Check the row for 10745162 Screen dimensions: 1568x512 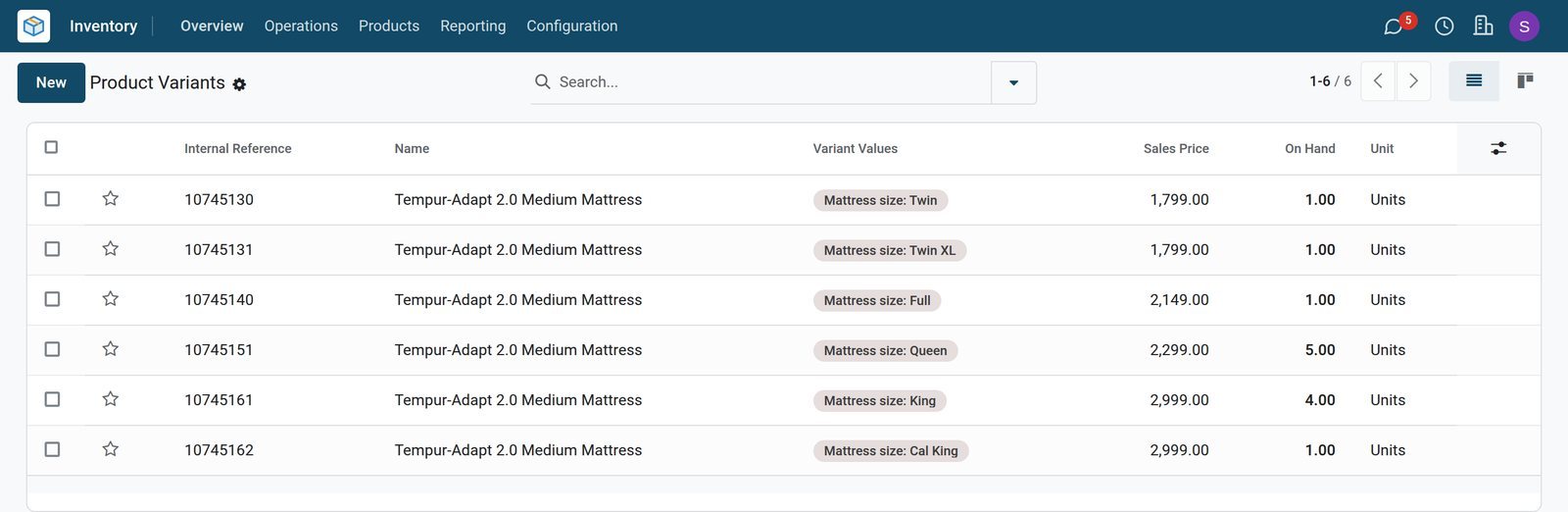coord(52,449)
